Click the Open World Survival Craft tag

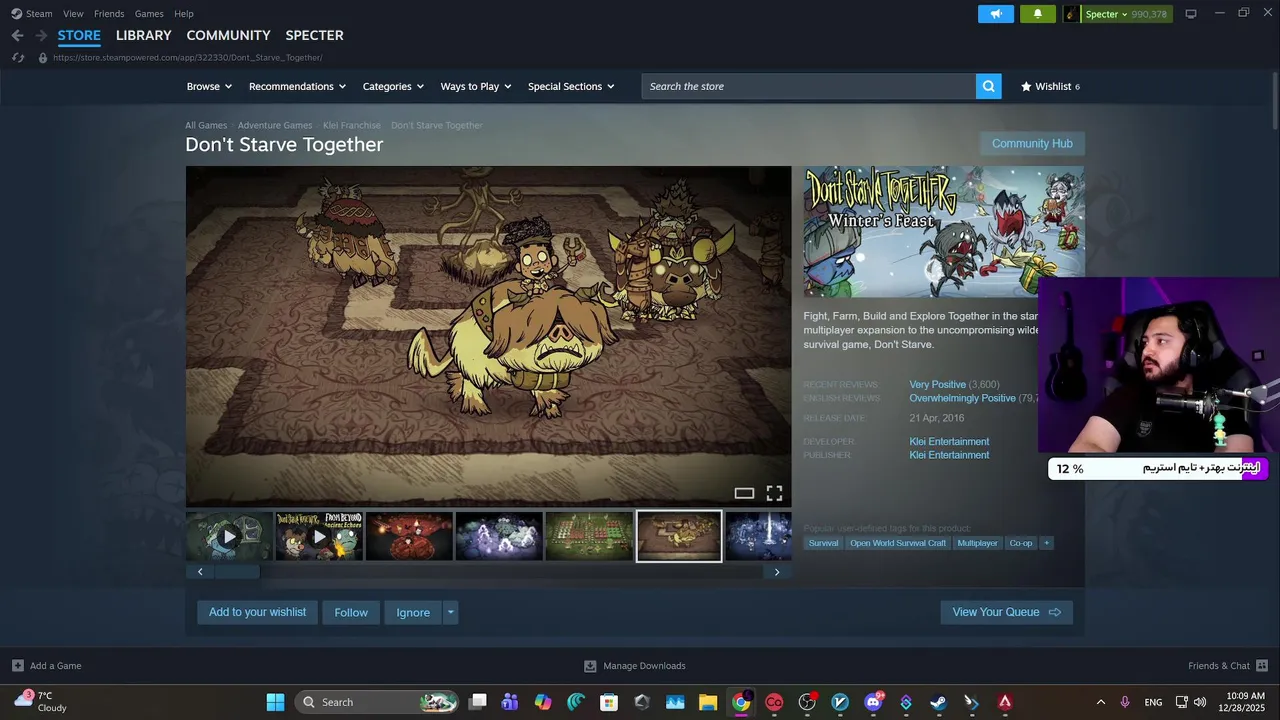898,543
